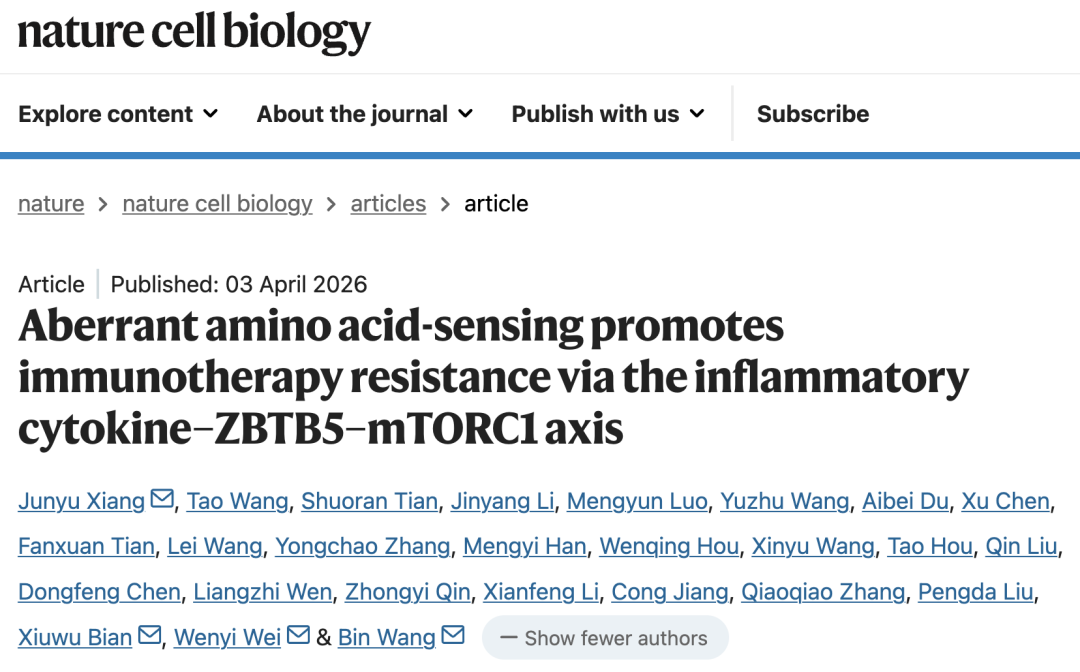This screenshot has width=1080, height=672.
Task: Open the About the journal dropdown
Action: click(364, 114)
